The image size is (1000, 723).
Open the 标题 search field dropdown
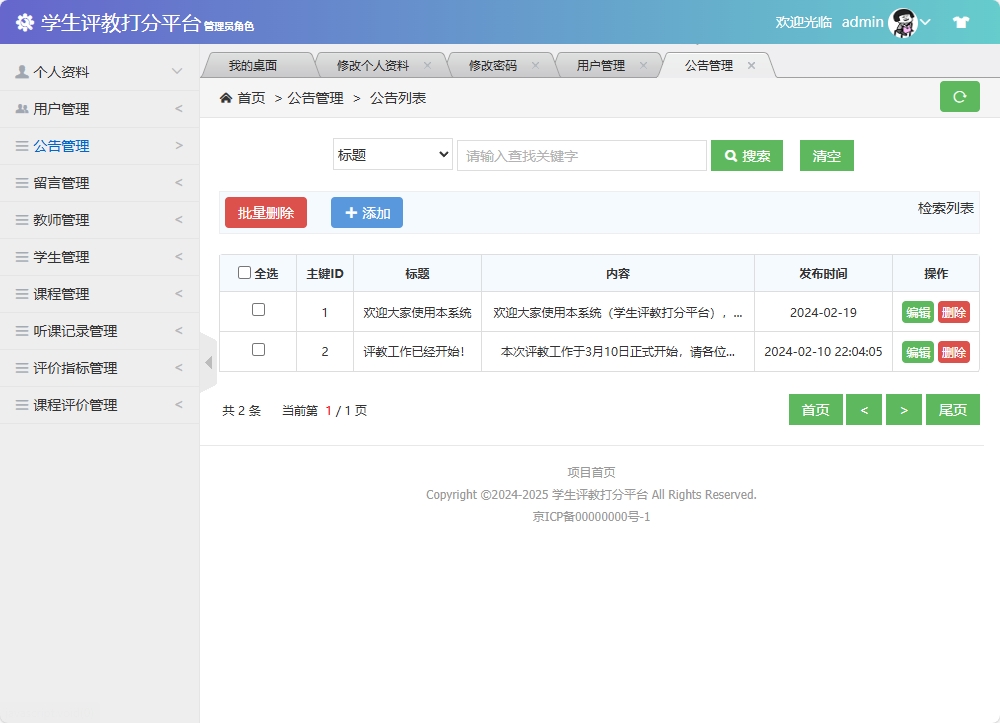(x=392, y=155)
